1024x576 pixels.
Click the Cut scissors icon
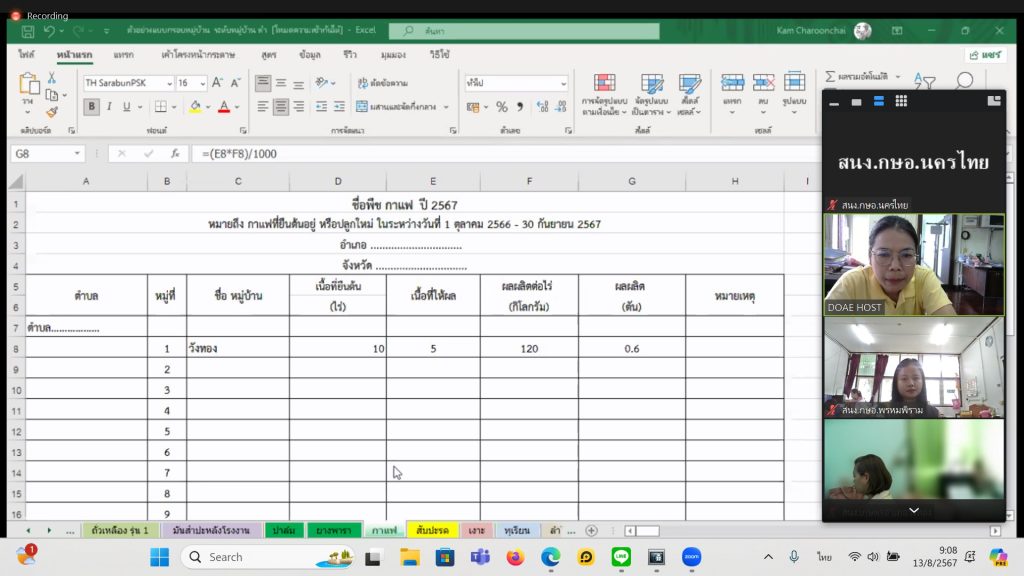click(x=52, y=77)
